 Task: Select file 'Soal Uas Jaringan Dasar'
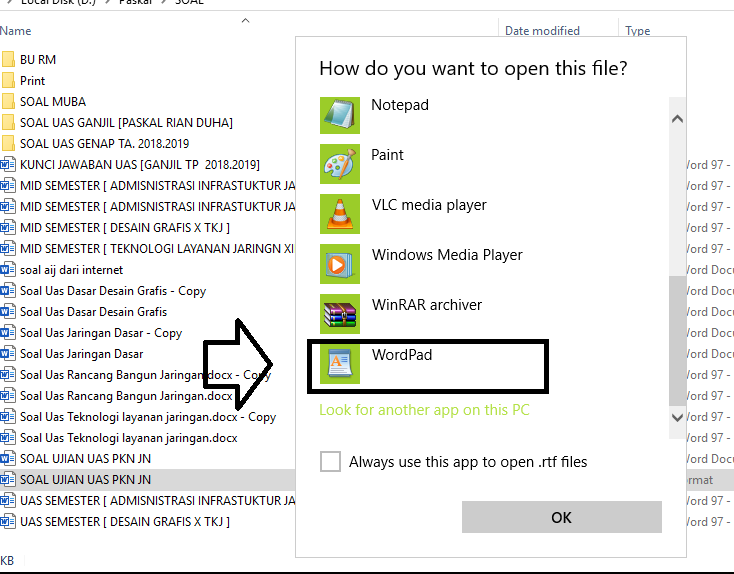point(81,354)
